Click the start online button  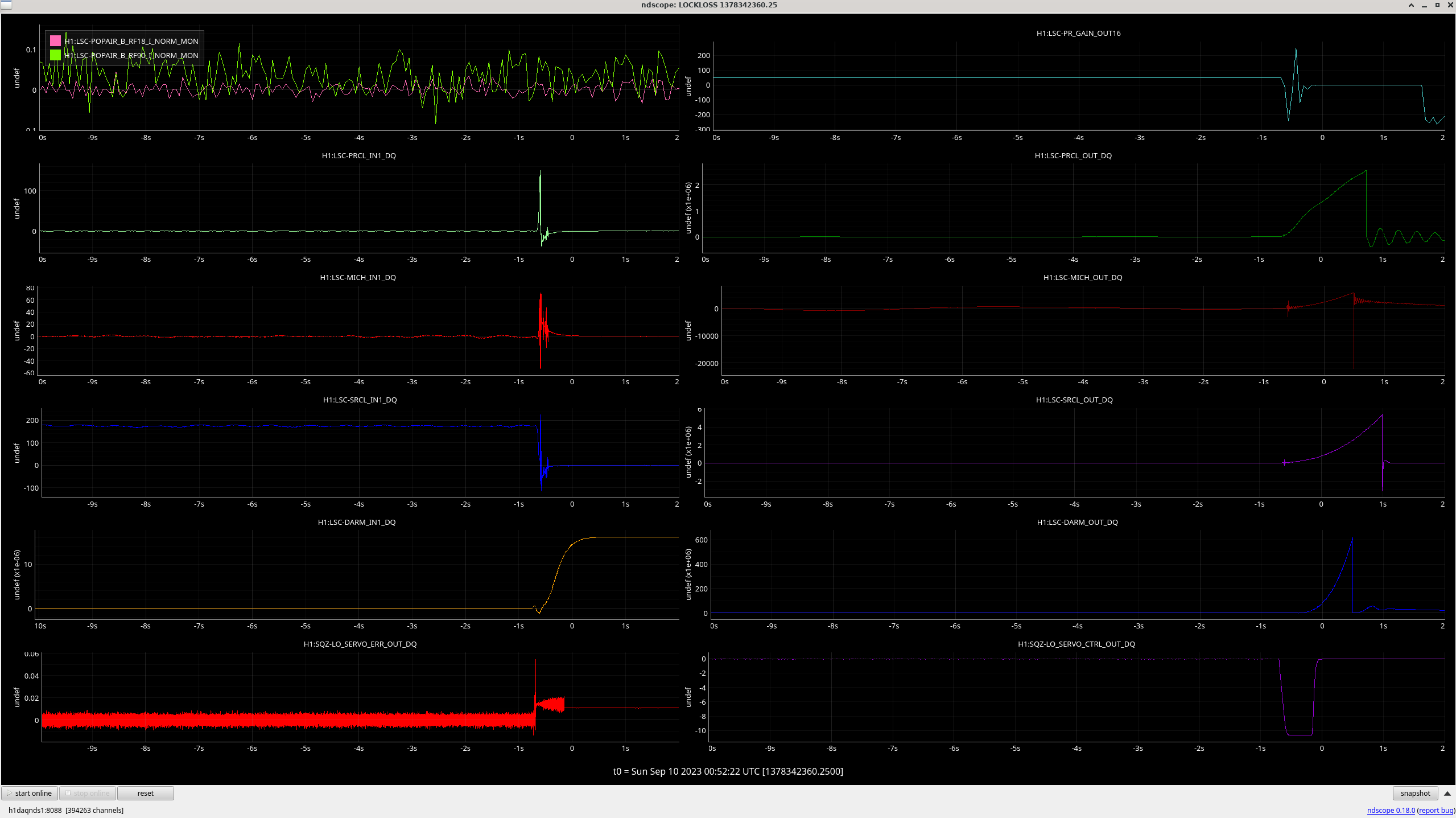[x=30, y=793]
